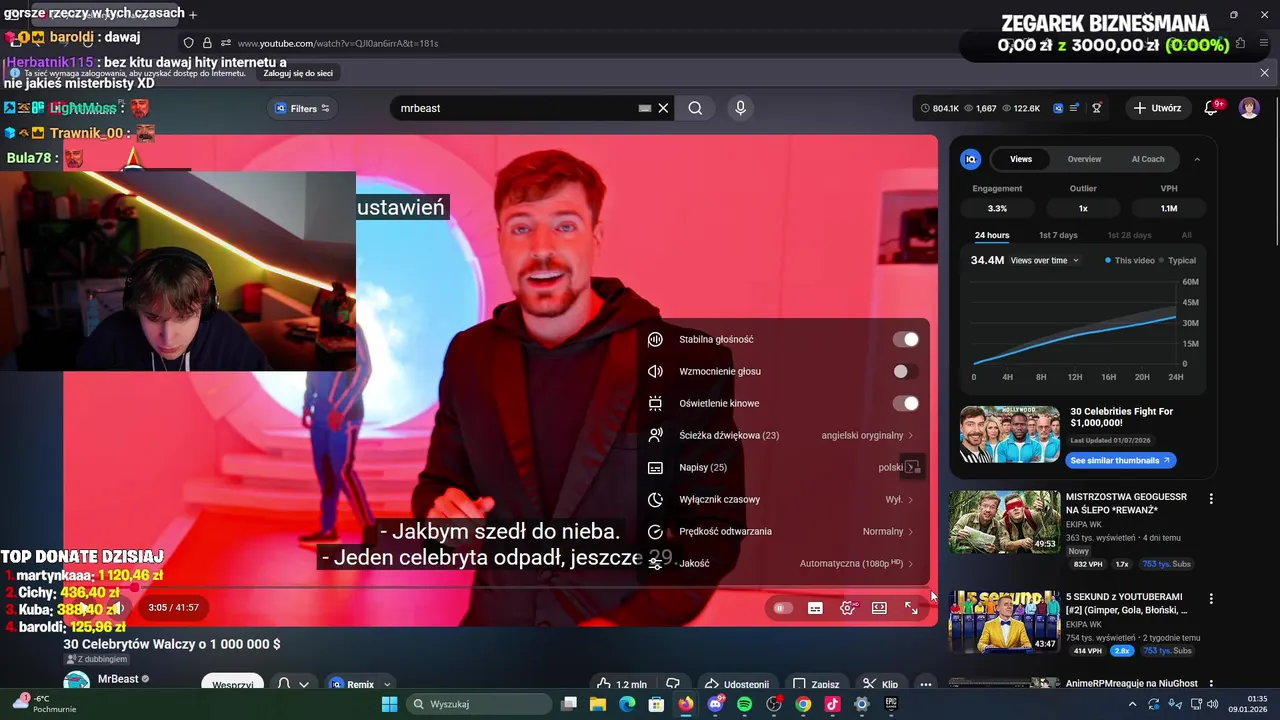1280x720 pixels.
Task: Enter fullscreen mode
Action: pos(911,608)
